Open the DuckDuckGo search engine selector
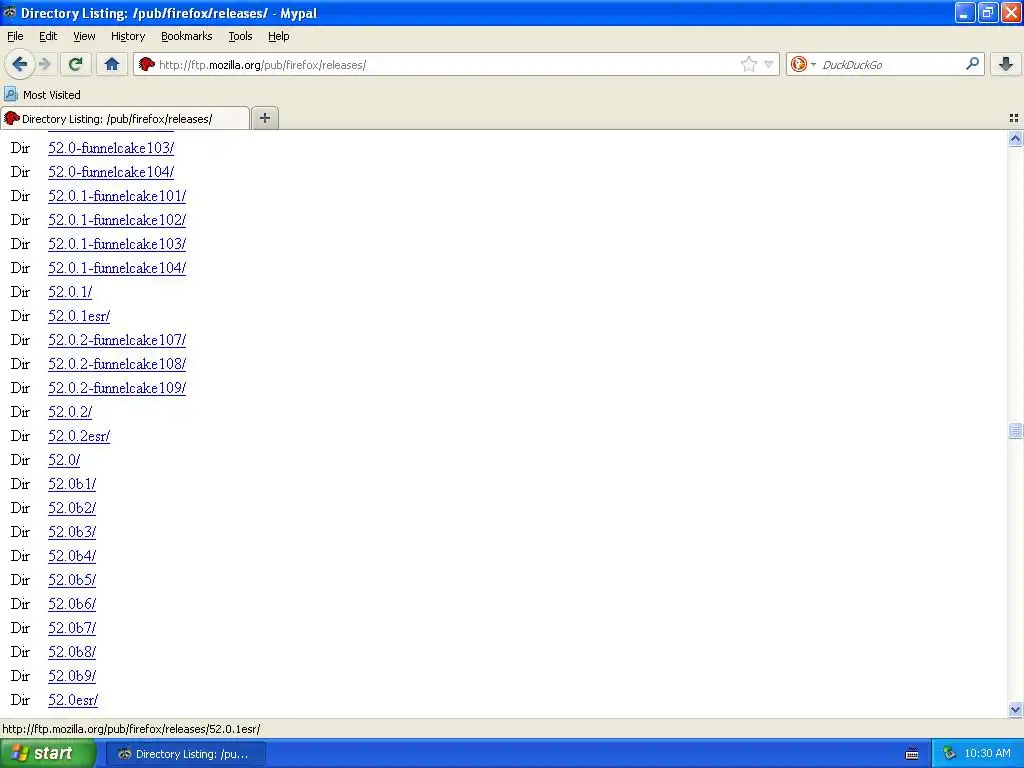Viewport: 1024px width, 768px height. point(803,64)
